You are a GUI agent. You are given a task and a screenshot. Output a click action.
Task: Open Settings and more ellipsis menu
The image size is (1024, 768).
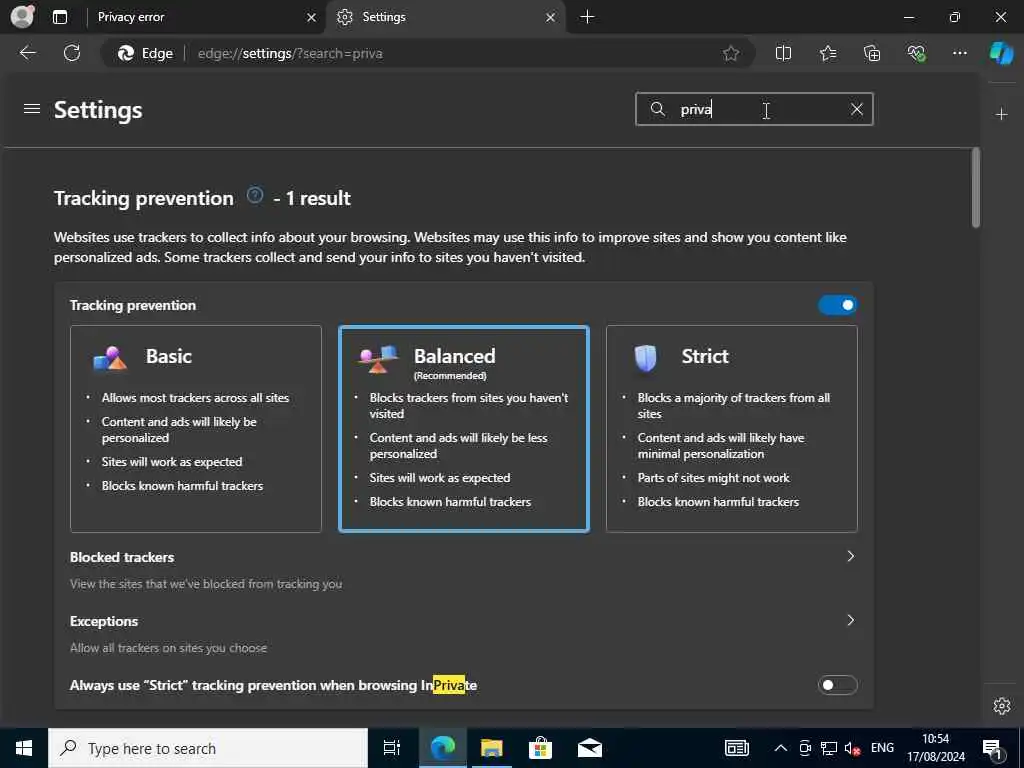[959, 53]
